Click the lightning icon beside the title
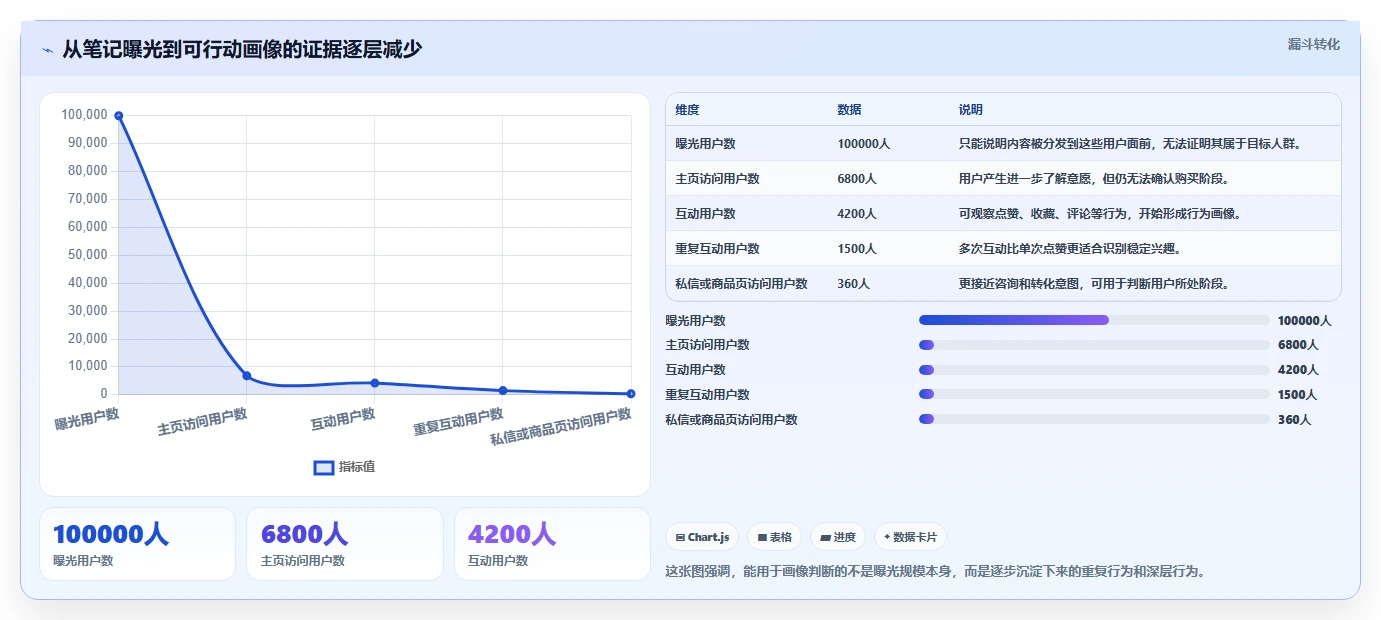 (x=47, y=50)
